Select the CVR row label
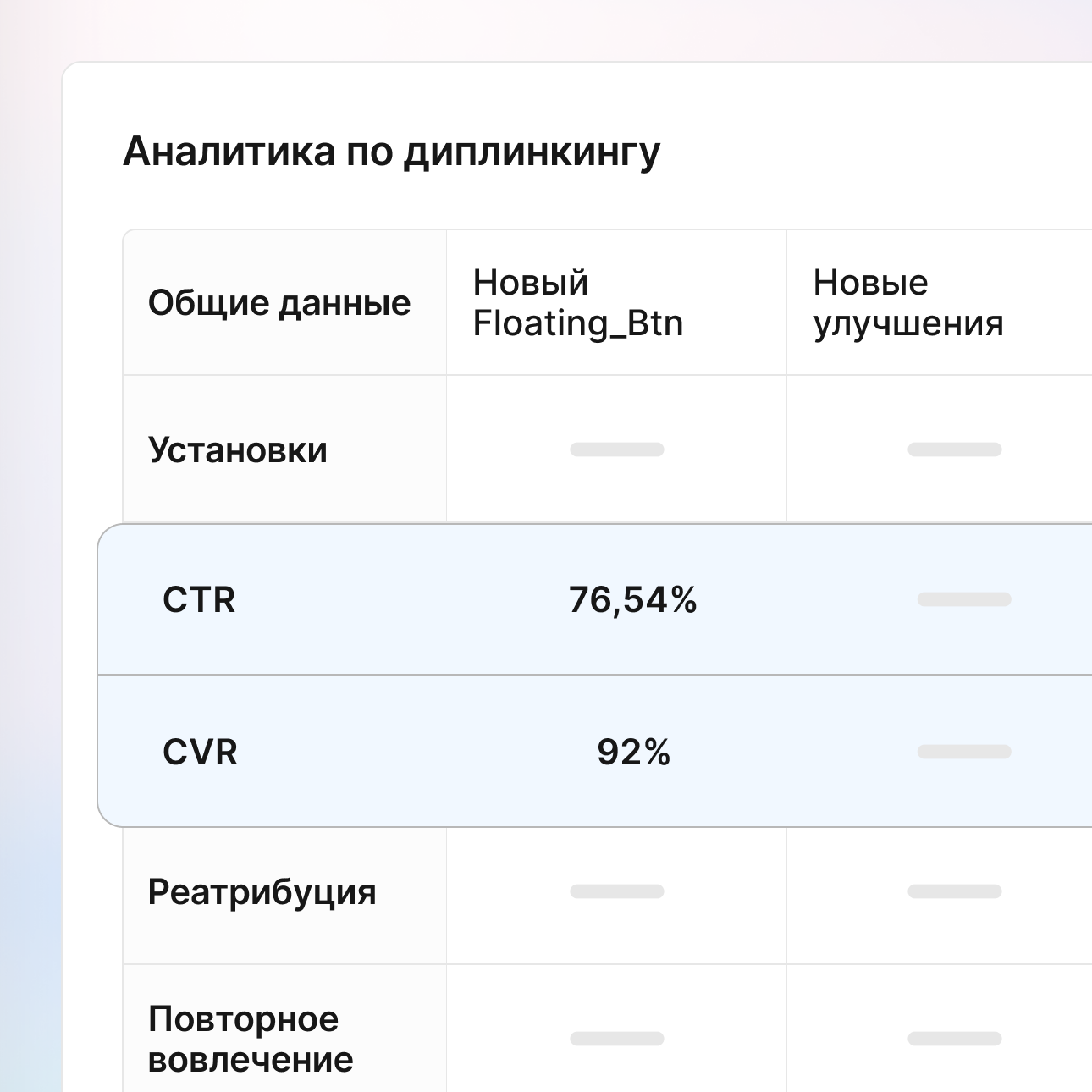 [200, 752]
